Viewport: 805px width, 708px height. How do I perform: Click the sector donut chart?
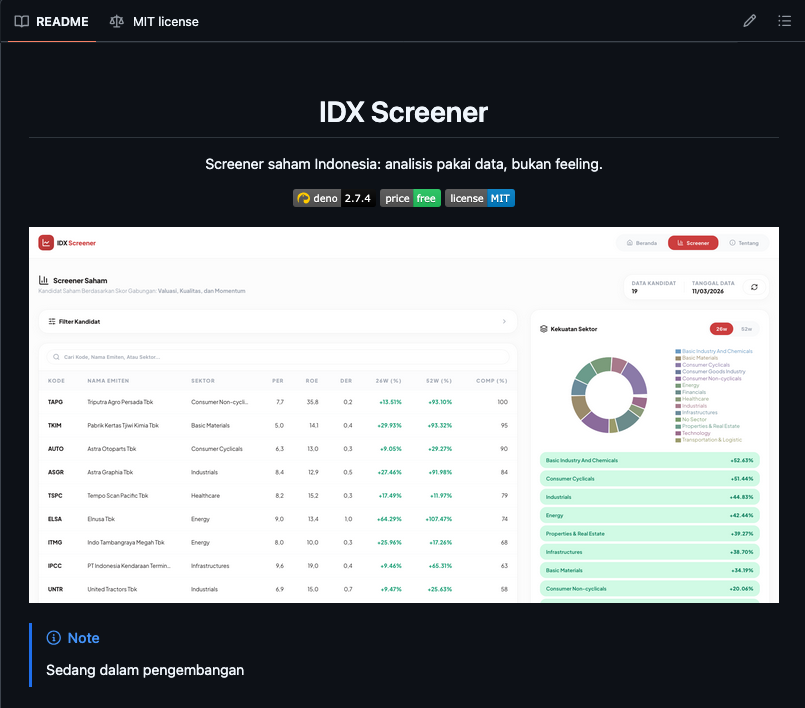609,395
